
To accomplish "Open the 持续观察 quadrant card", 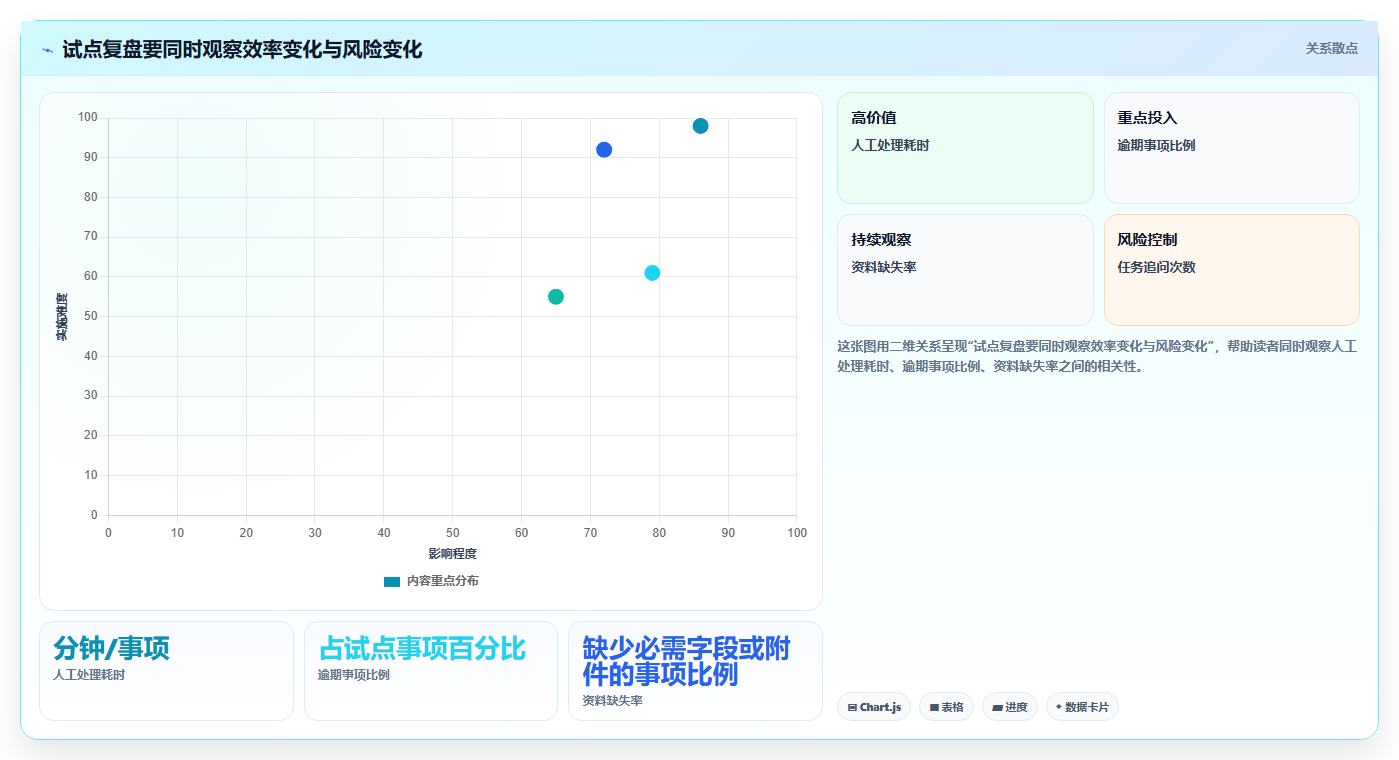I will pyautogui.click(x=965, y=270).
